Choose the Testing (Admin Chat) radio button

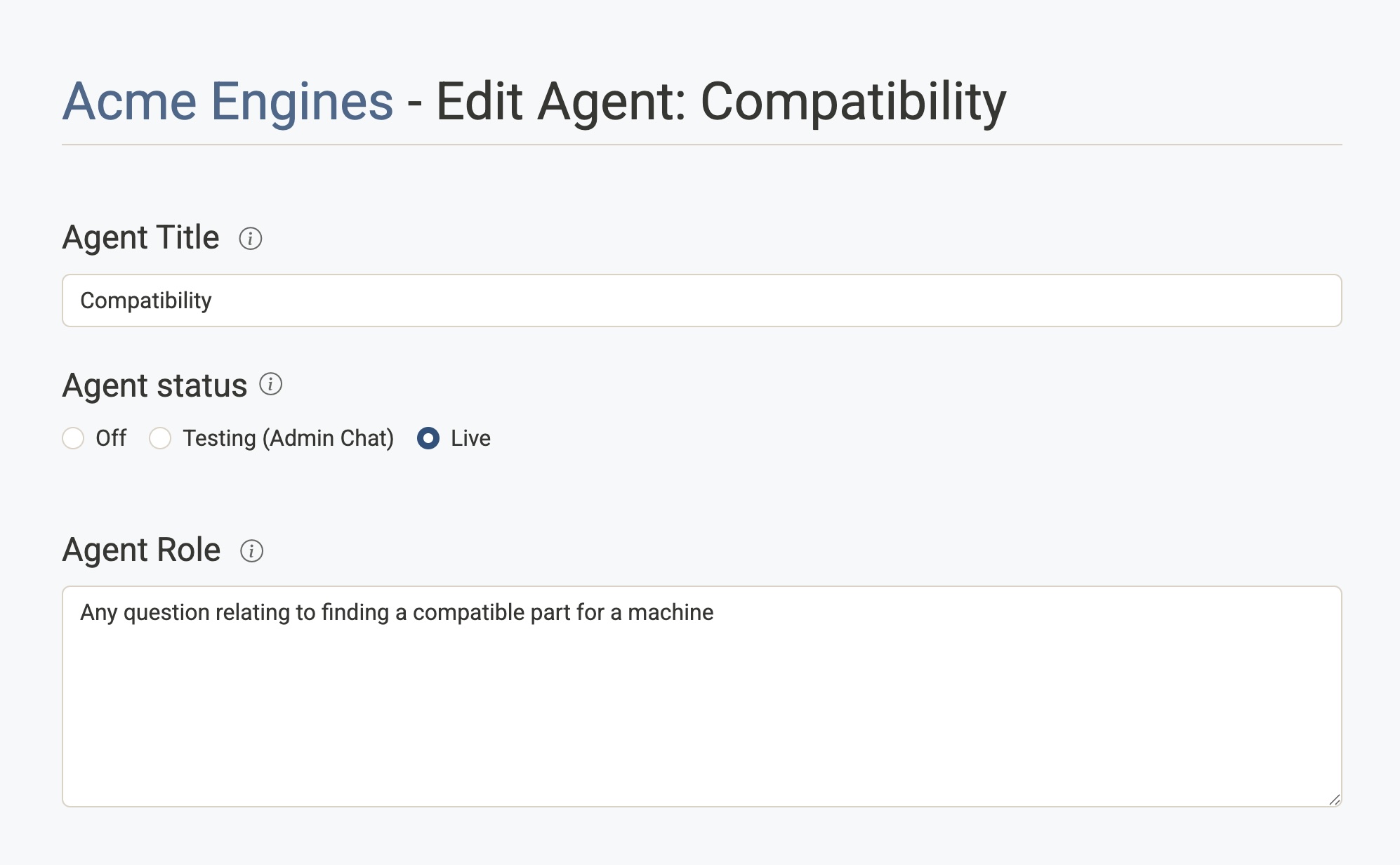click(x=160, y=438)
